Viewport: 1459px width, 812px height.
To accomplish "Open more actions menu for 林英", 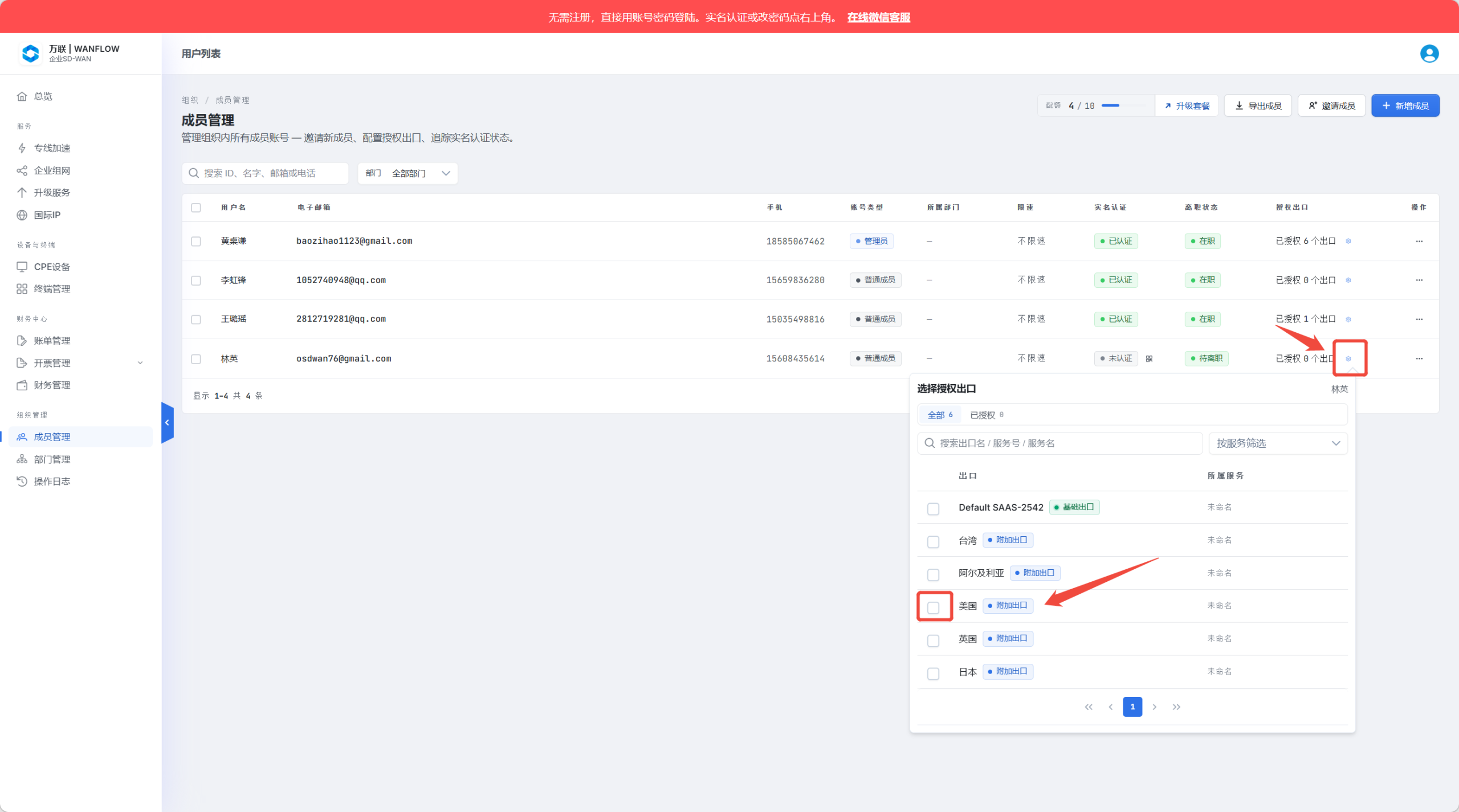I will click(x=1419, y=358).
